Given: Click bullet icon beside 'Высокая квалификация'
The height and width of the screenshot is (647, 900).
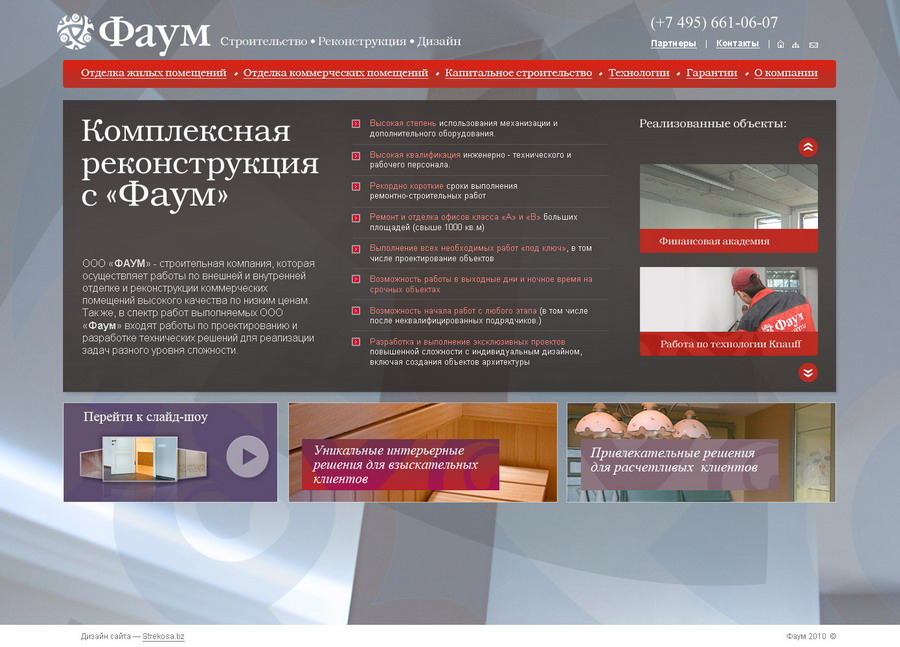Looking at the screenshot, I should click(x=356, y=156).
